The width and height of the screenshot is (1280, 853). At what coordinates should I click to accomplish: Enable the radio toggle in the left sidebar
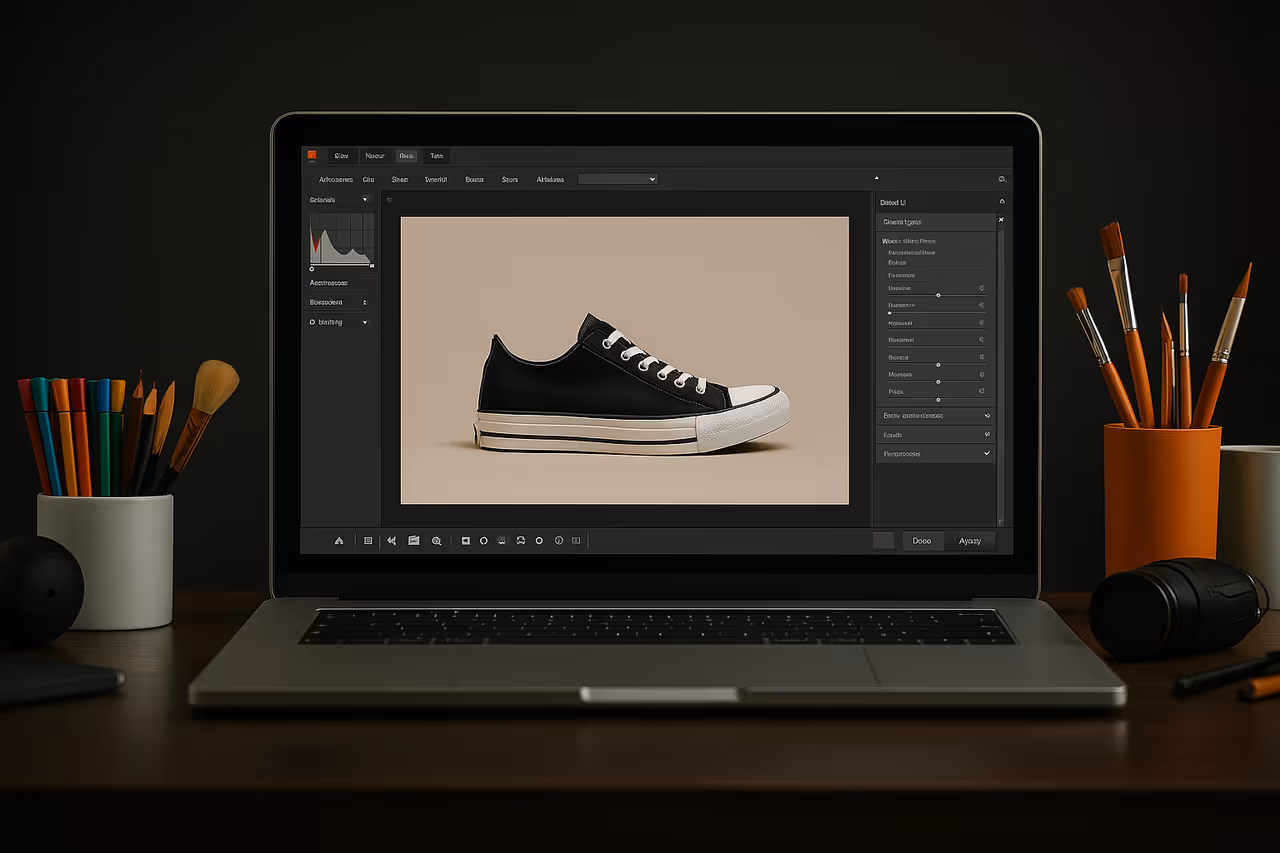pyautogui.click(x=312, y=321)
